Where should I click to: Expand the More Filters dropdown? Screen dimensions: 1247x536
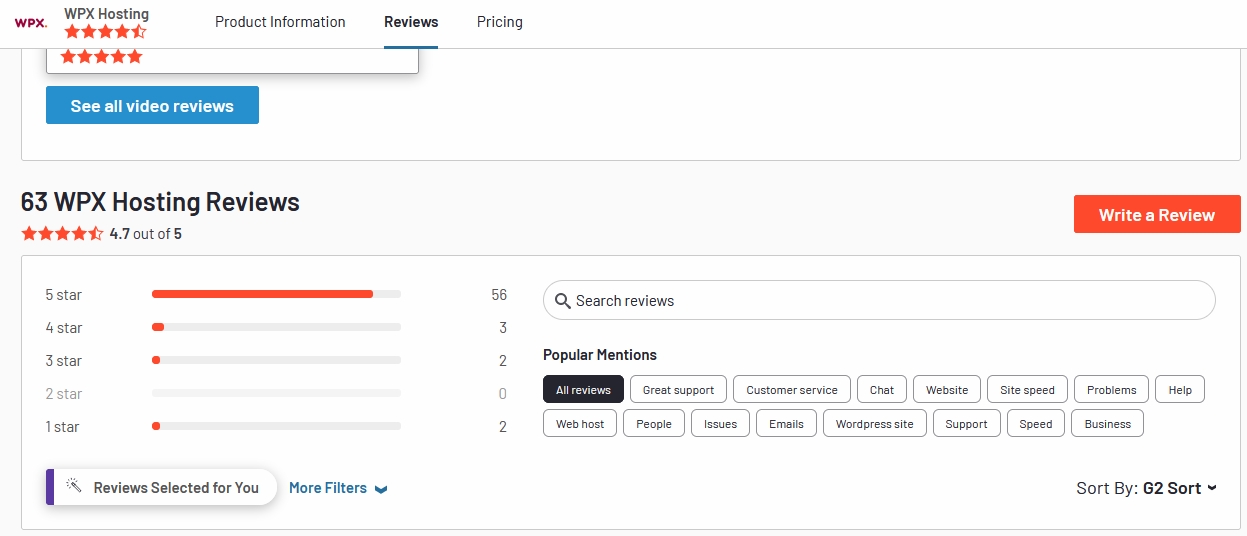337,488
